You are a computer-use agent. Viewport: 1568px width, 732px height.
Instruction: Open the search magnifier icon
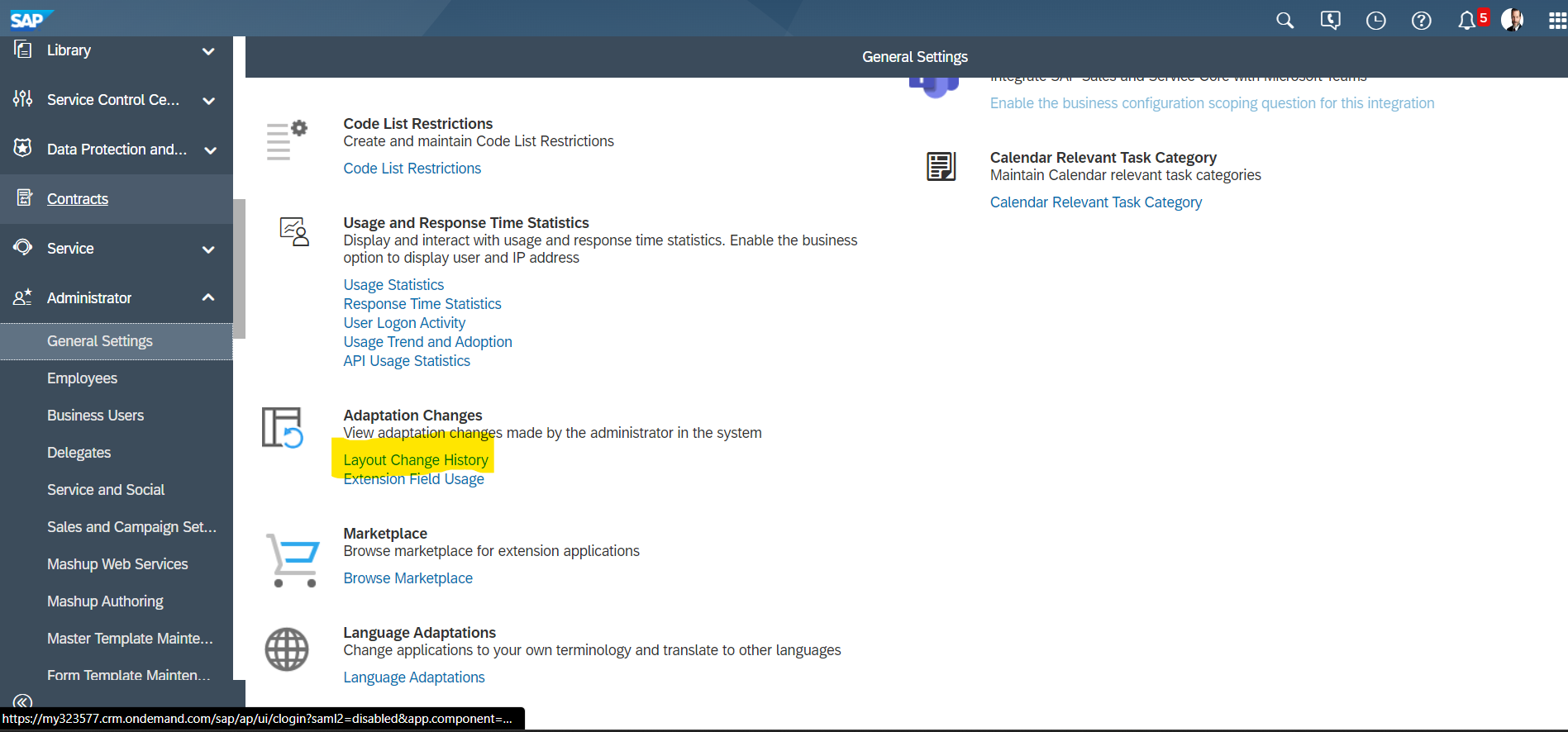tap(1284, 21)
